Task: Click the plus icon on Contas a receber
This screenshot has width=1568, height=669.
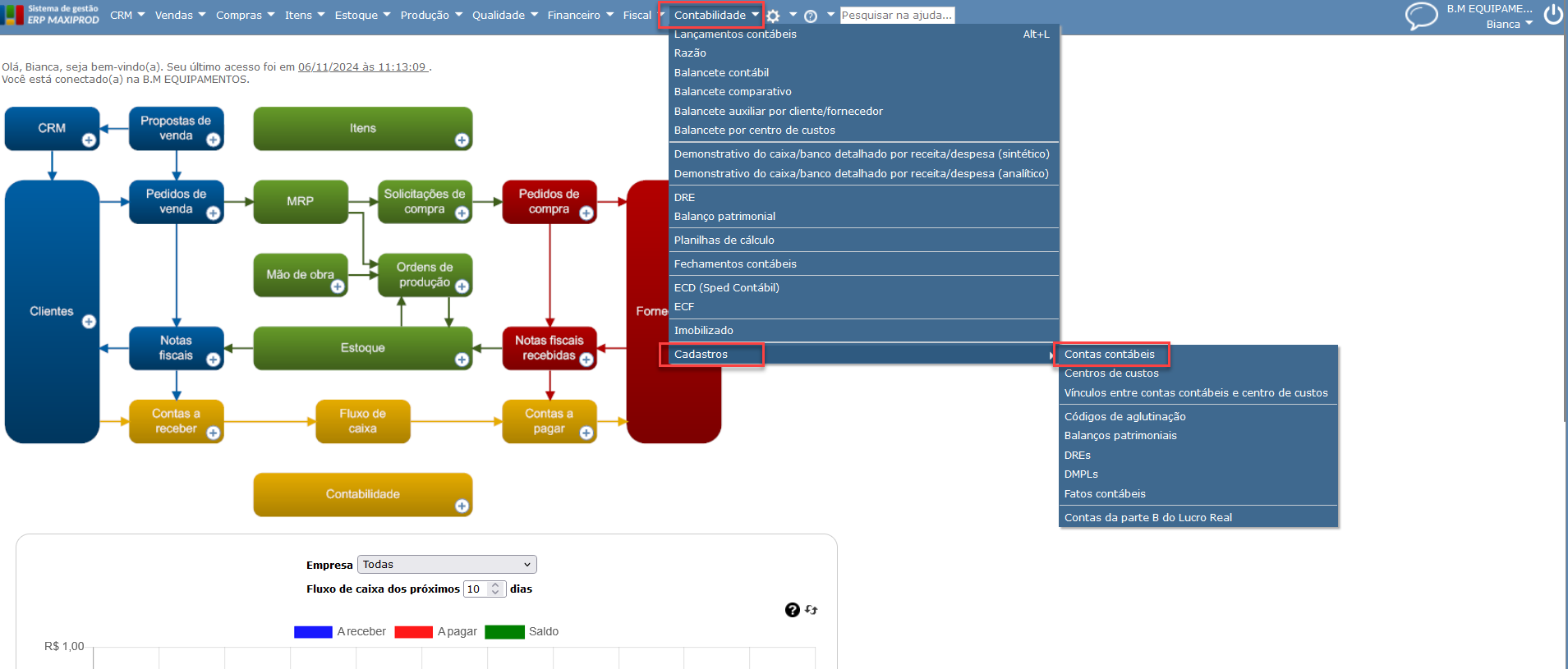Action: (x=214, y=433)
